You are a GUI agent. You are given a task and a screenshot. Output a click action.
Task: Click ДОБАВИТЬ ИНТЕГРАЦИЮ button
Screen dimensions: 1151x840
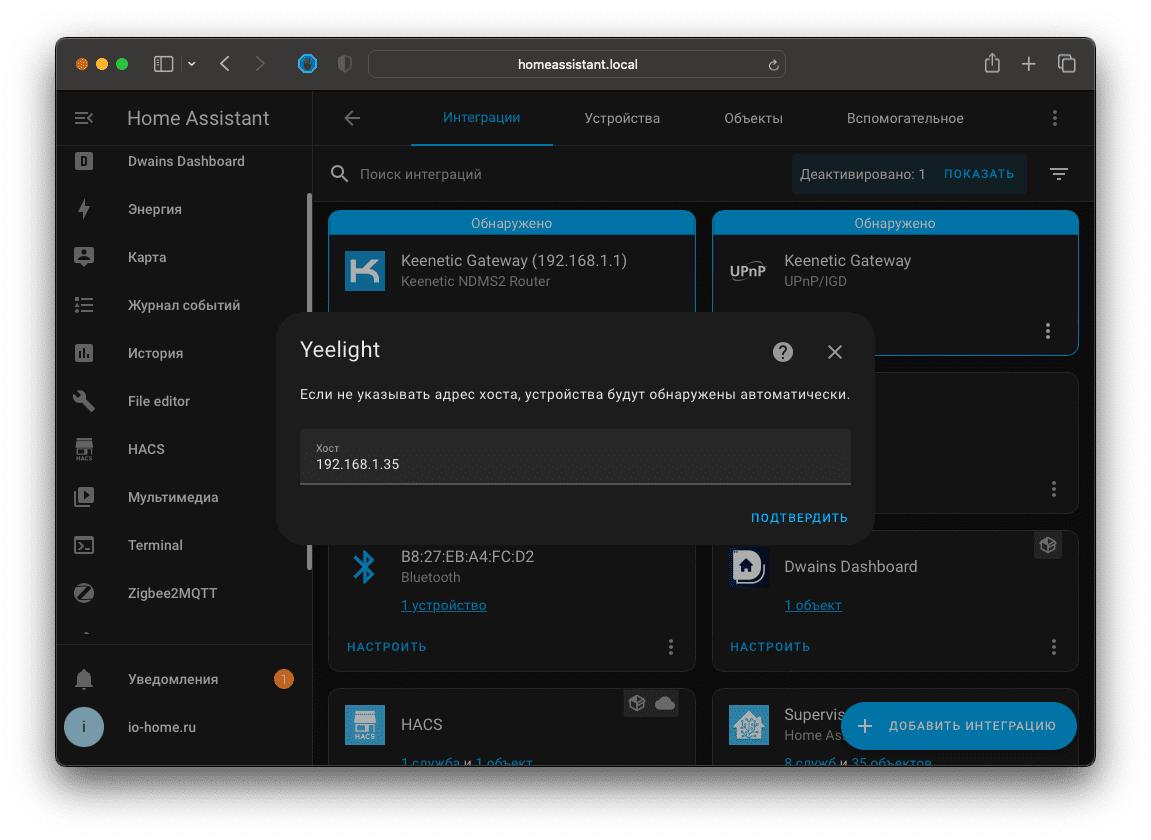[959, 726]
